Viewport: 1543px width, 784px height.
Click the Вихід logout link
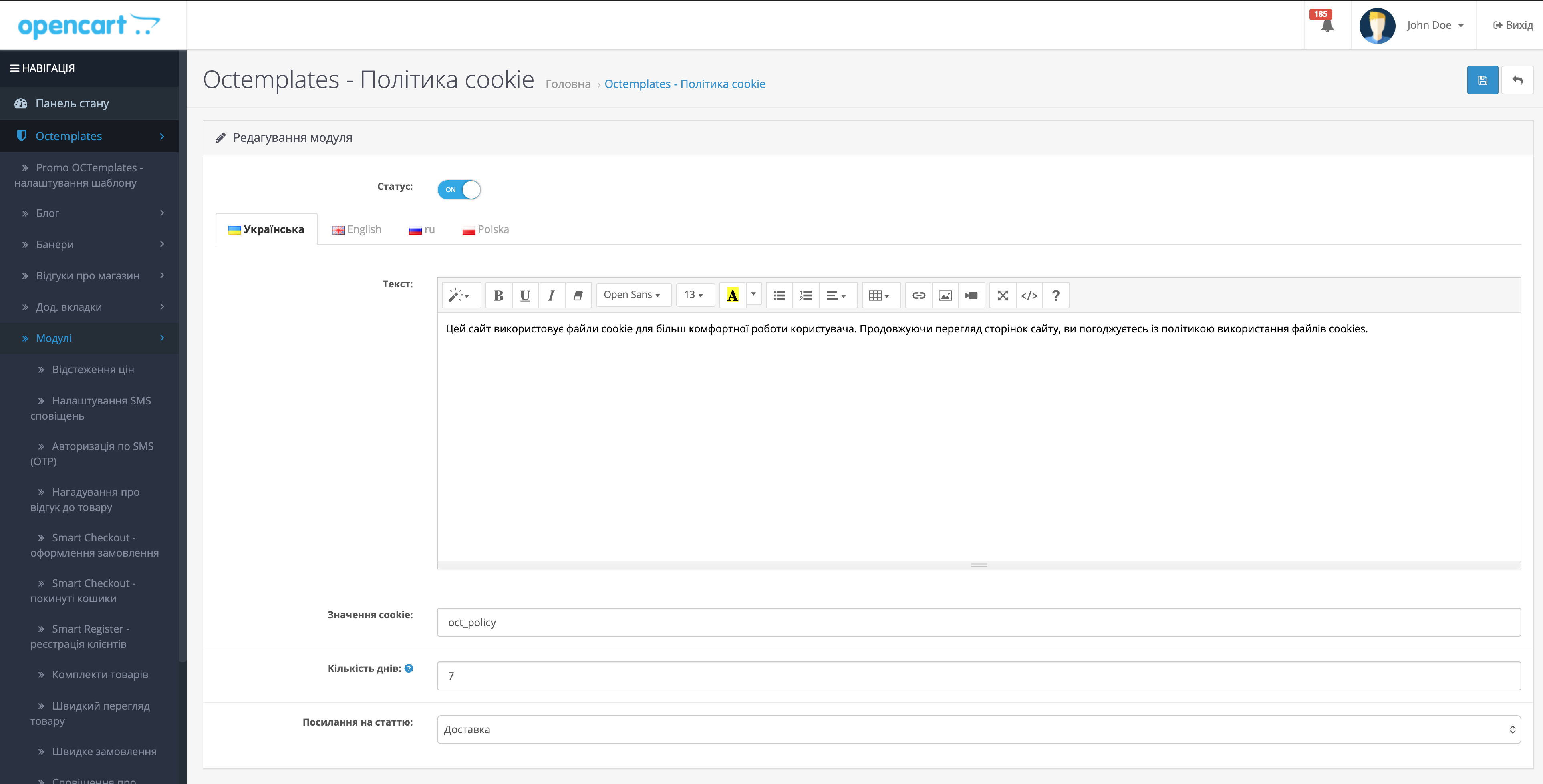point(1513,25)
